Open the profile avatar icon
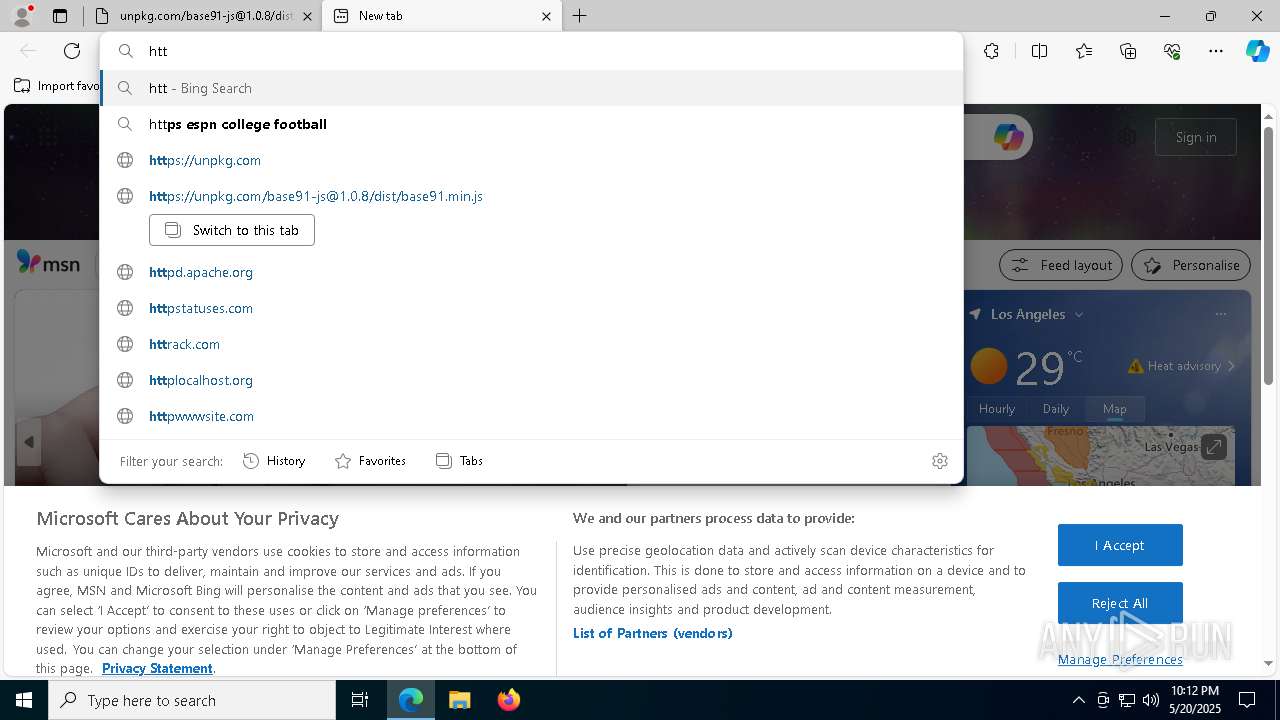 22,16
